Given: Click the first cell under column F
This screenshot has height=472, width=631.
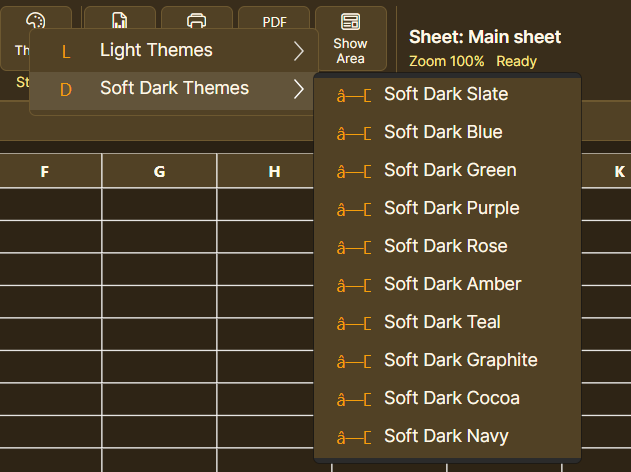Looking at the screenshot, I should pyautogui.click(x=50, y=204).
